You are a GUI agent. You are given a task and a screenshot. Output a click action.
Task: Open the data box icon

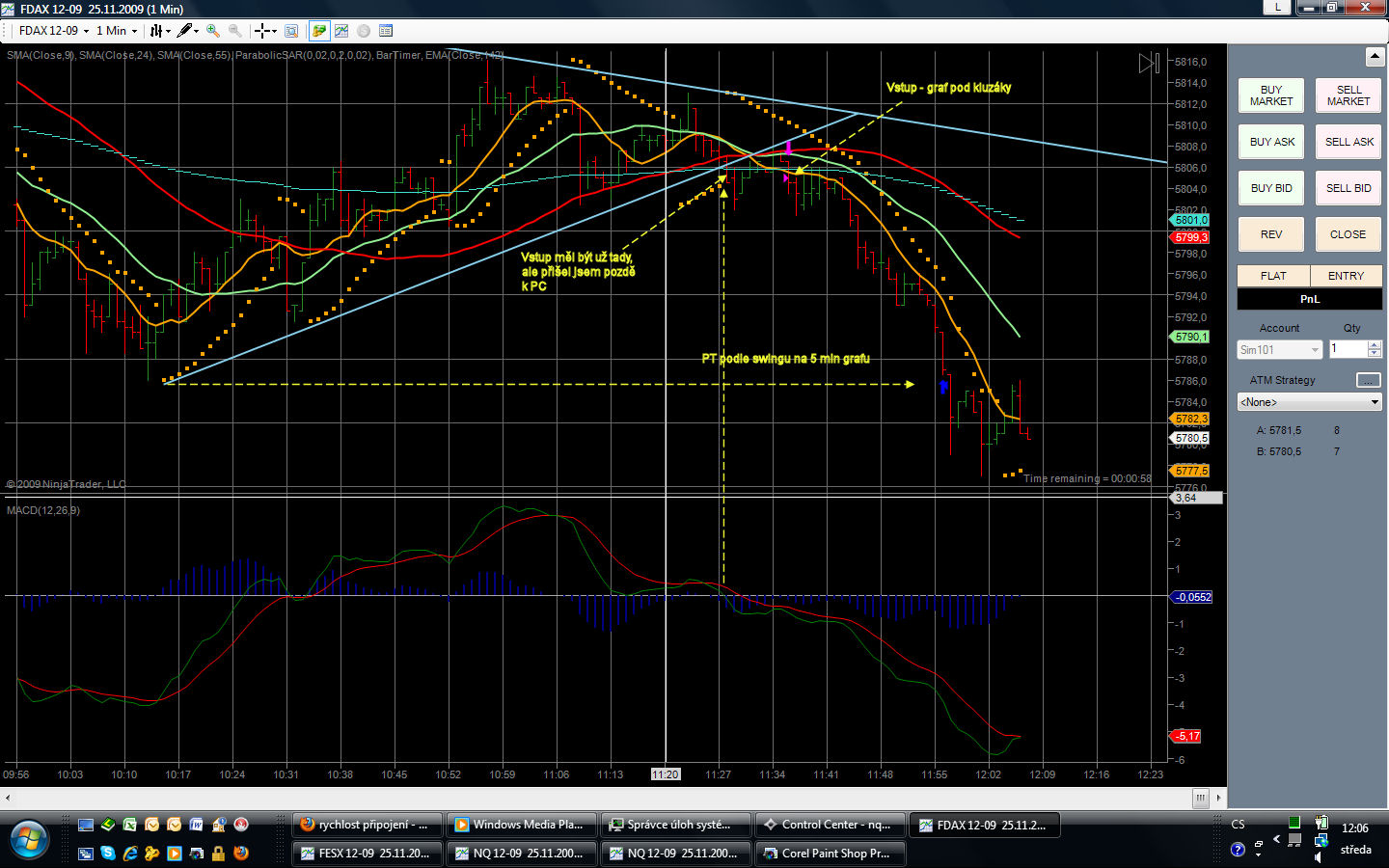click(291, 31)
